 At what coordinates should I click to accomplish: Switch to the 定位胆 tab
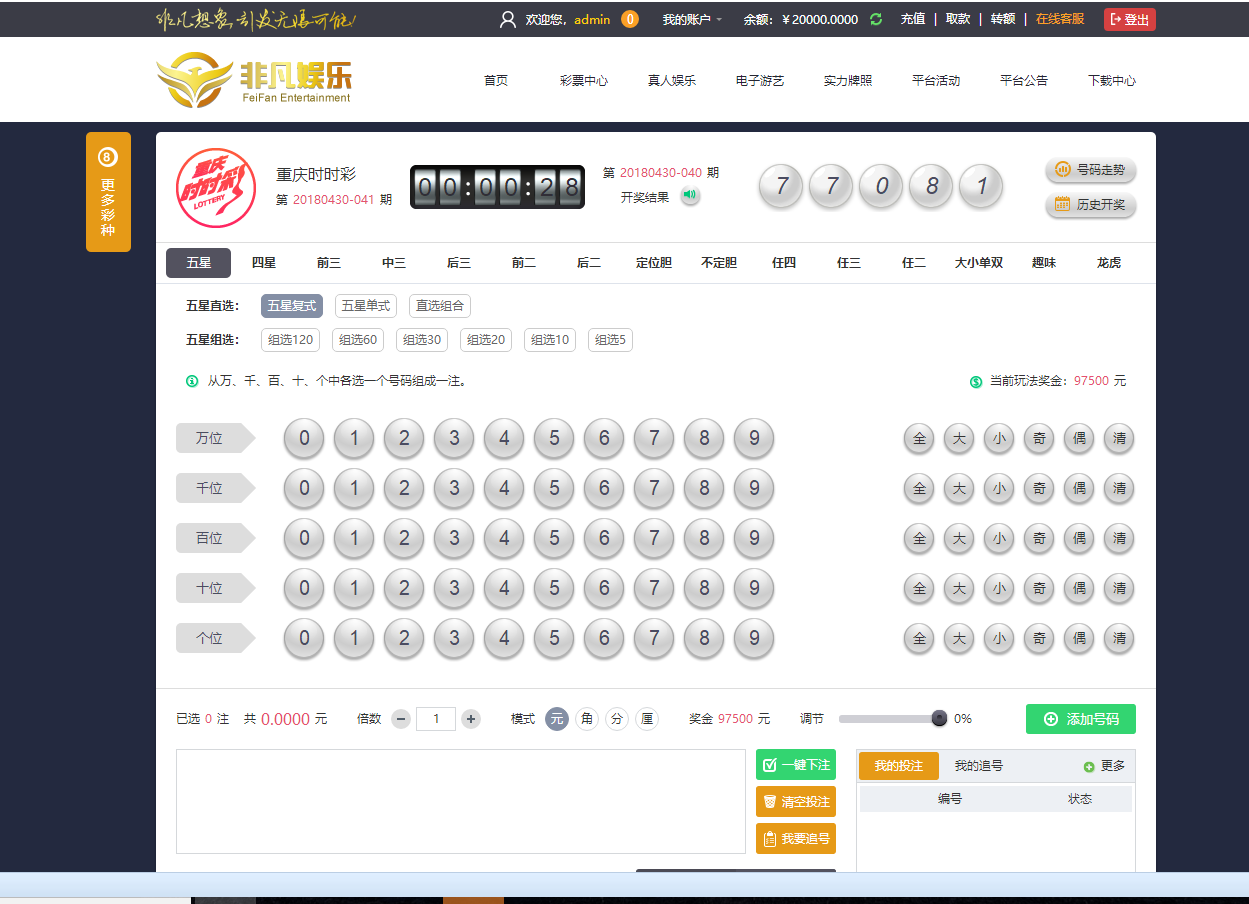pyautogui.click(x=653, y=263)
